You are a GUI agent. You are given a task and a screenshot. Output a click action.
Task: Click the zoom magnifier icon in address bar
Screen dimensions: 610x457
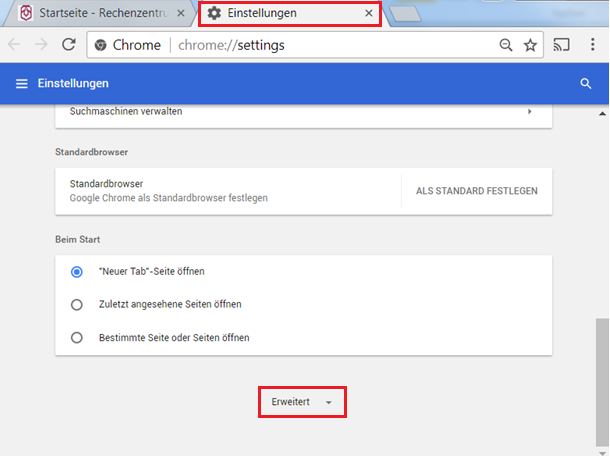[x=506, y=45]
